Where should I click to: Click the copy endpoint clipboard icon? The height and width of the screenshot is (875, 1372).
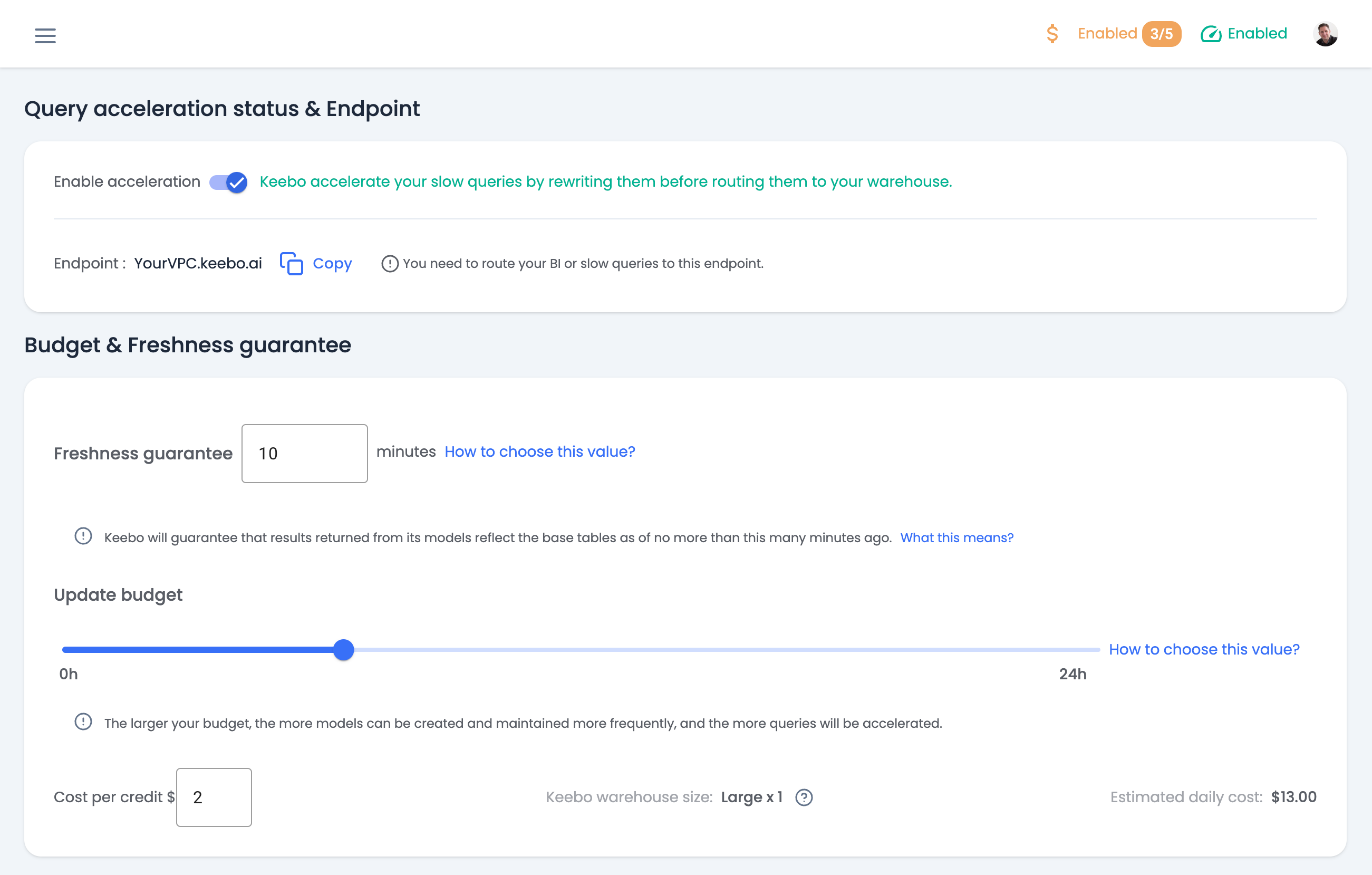291,263
